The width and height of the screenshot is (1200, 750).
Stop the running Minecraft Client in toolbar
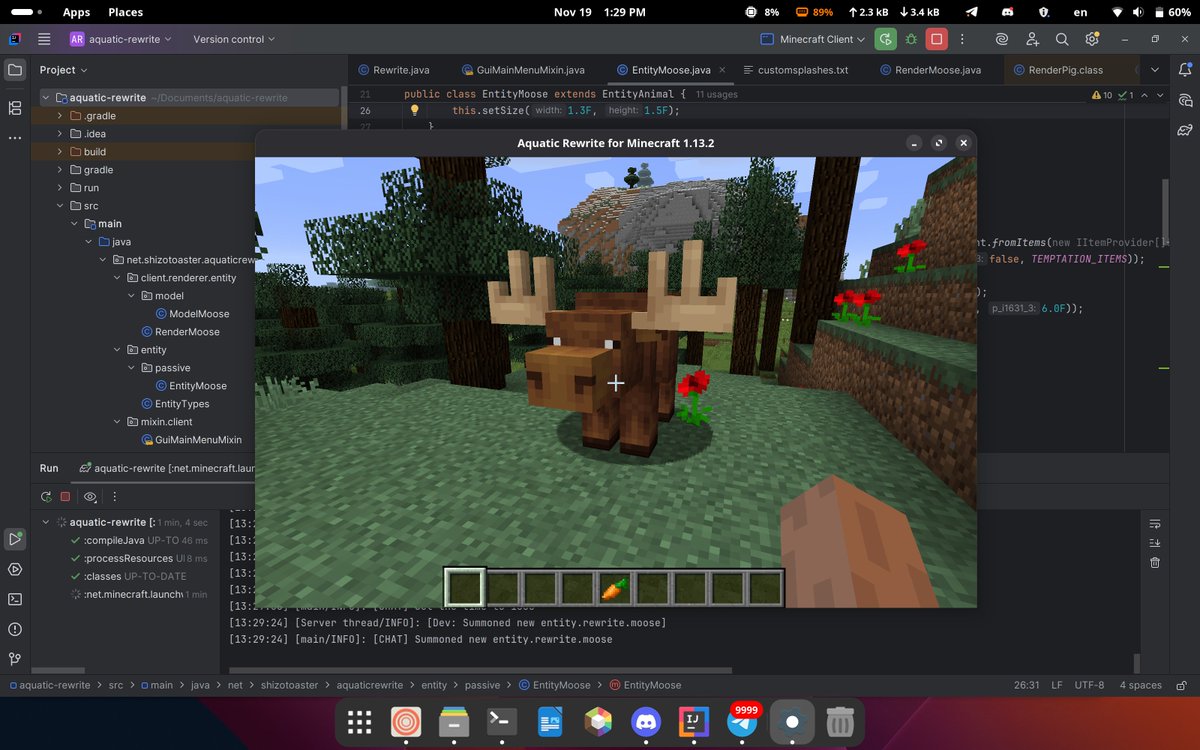937,39
